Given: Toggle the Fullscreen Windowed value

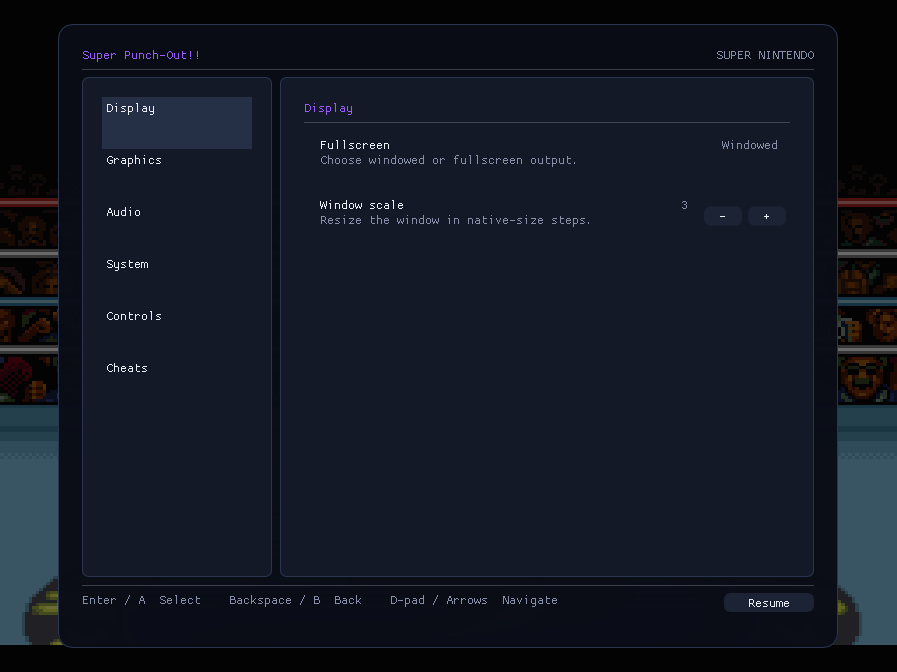Looking at the screenshot, I should pos(749,145).
